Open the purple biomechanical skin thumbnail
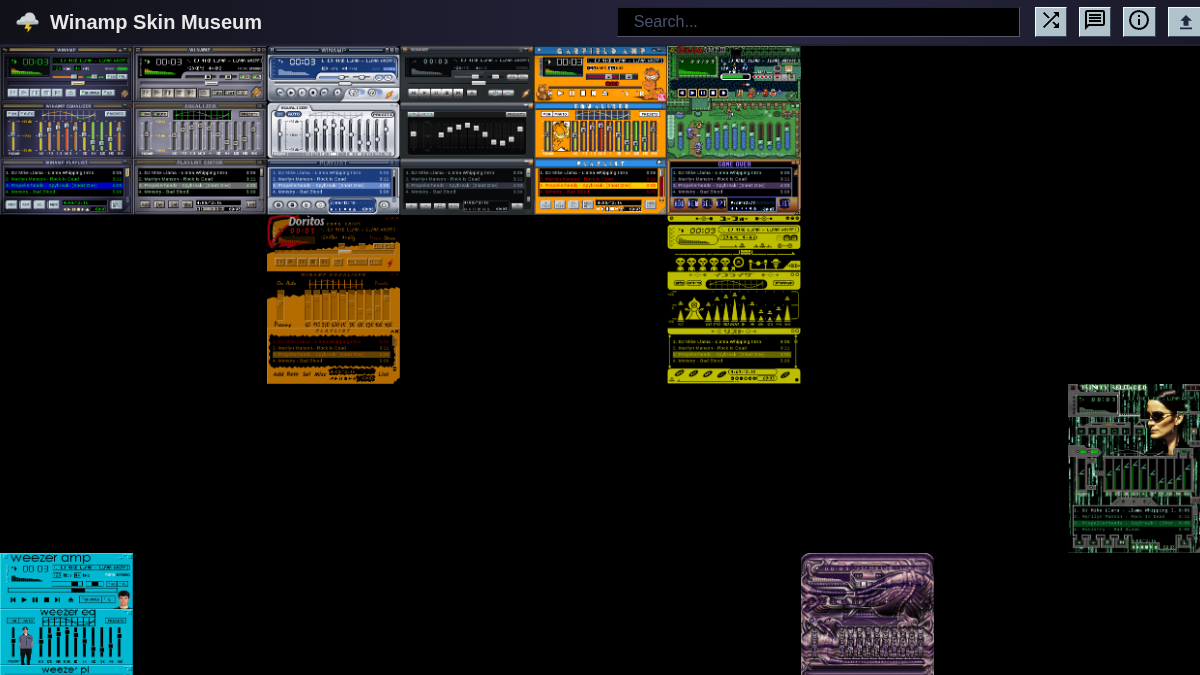The width and height of the screenshot is (1200, 675). point(867,614)
